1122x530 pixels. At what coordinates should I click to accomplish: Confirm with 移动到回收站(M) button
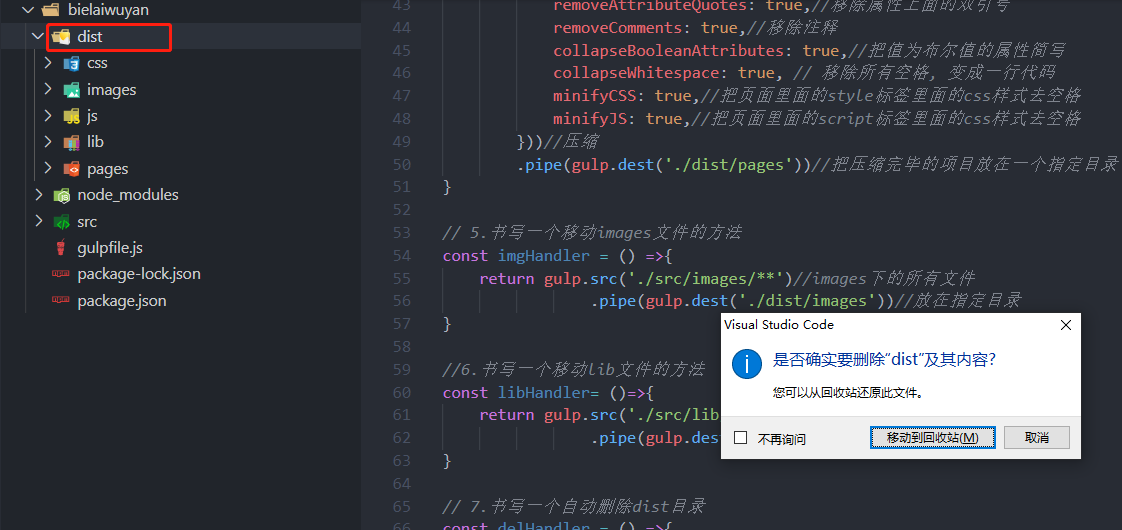pos(932,437)
